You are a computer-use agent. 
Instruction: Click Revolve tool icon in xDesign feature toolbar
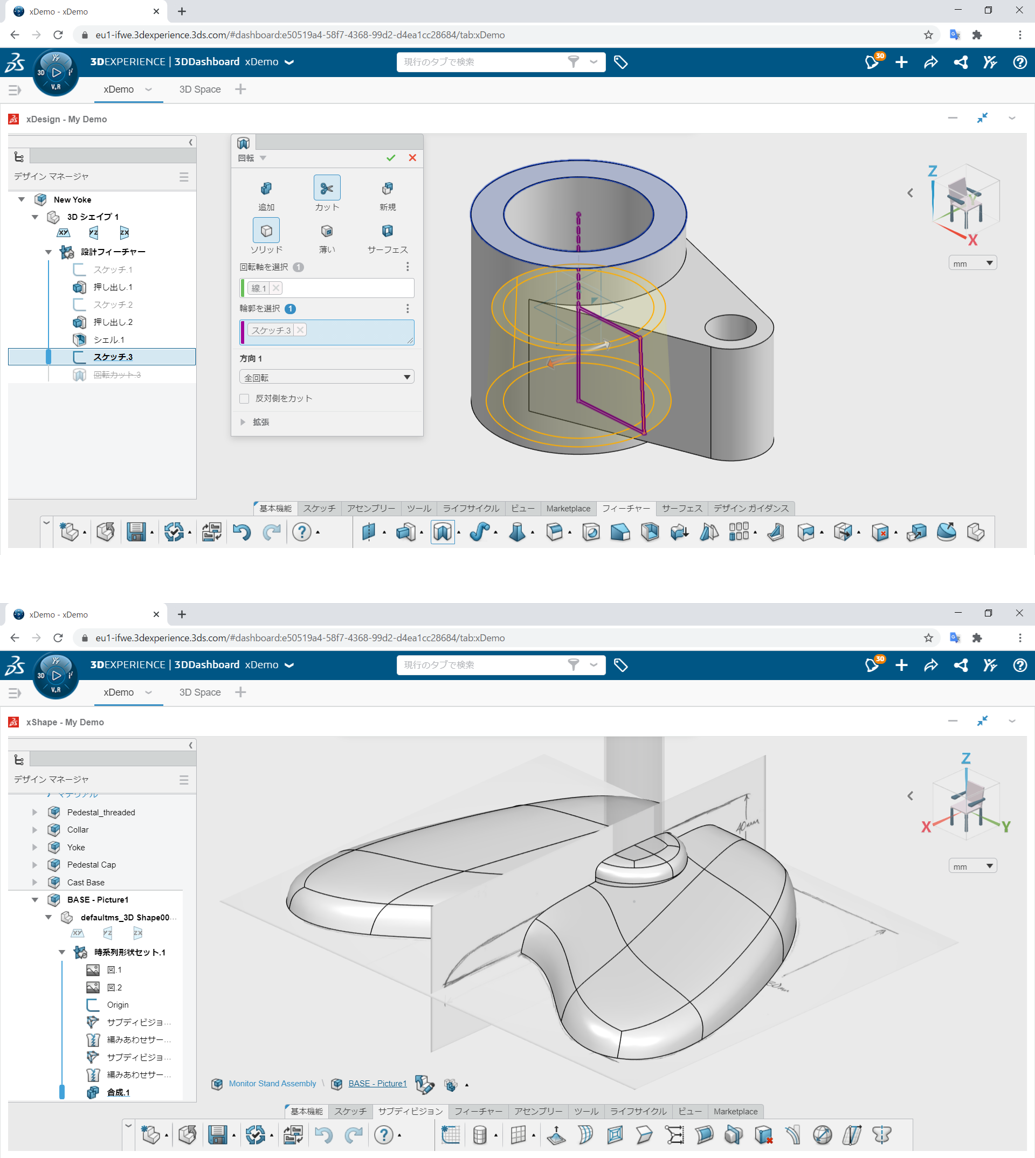(443, 532)
